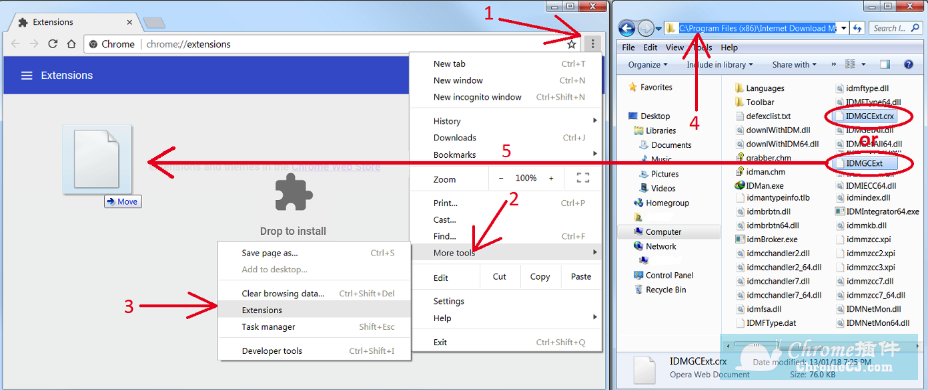928x390 pixels.
Task: Expand the Bookmarks submenu
Action: (506, 154)
